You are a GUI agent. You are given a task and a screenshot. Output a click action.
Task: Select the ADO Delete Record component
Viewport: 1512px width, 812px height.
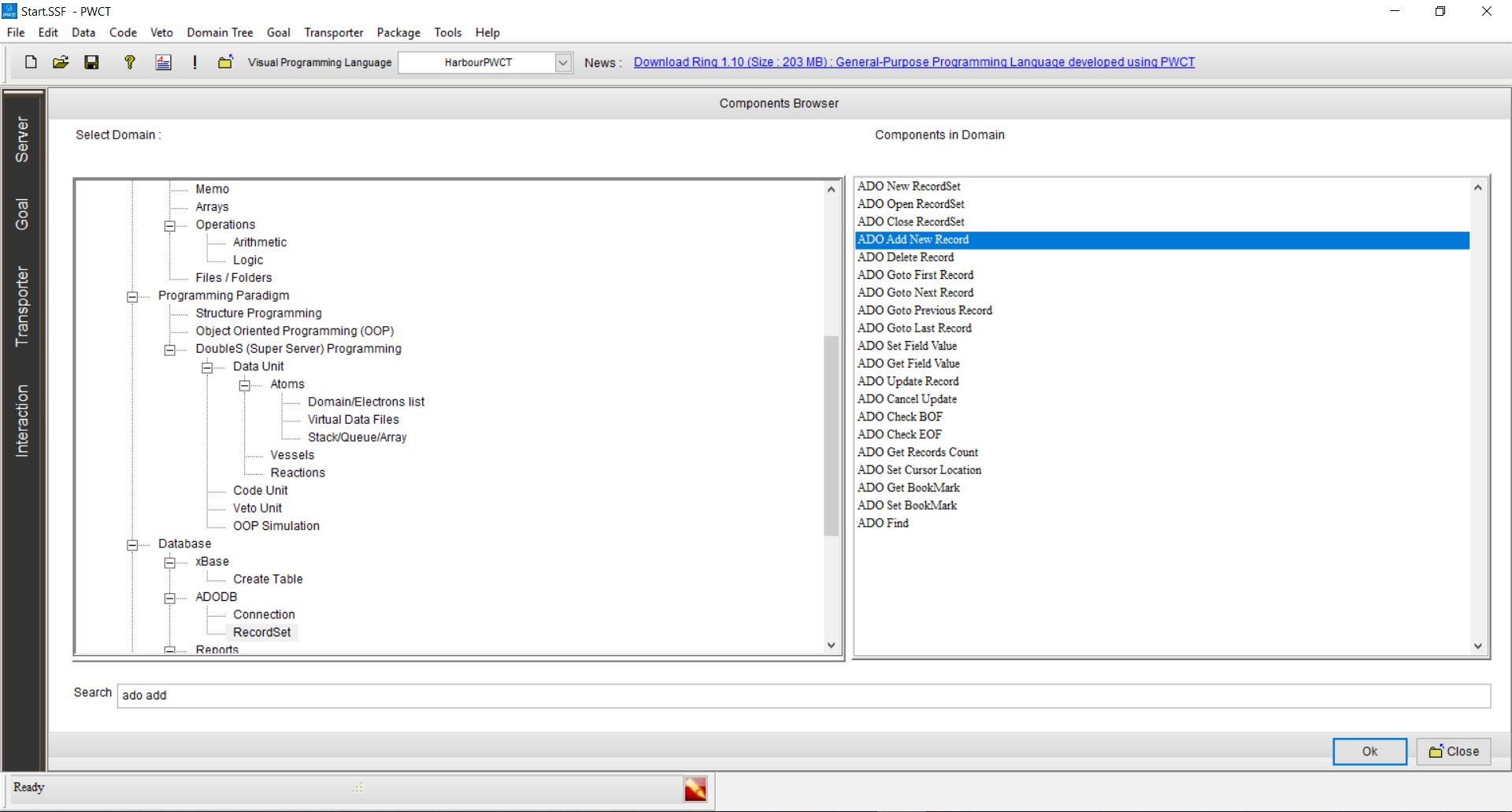[x=906, y=257]
